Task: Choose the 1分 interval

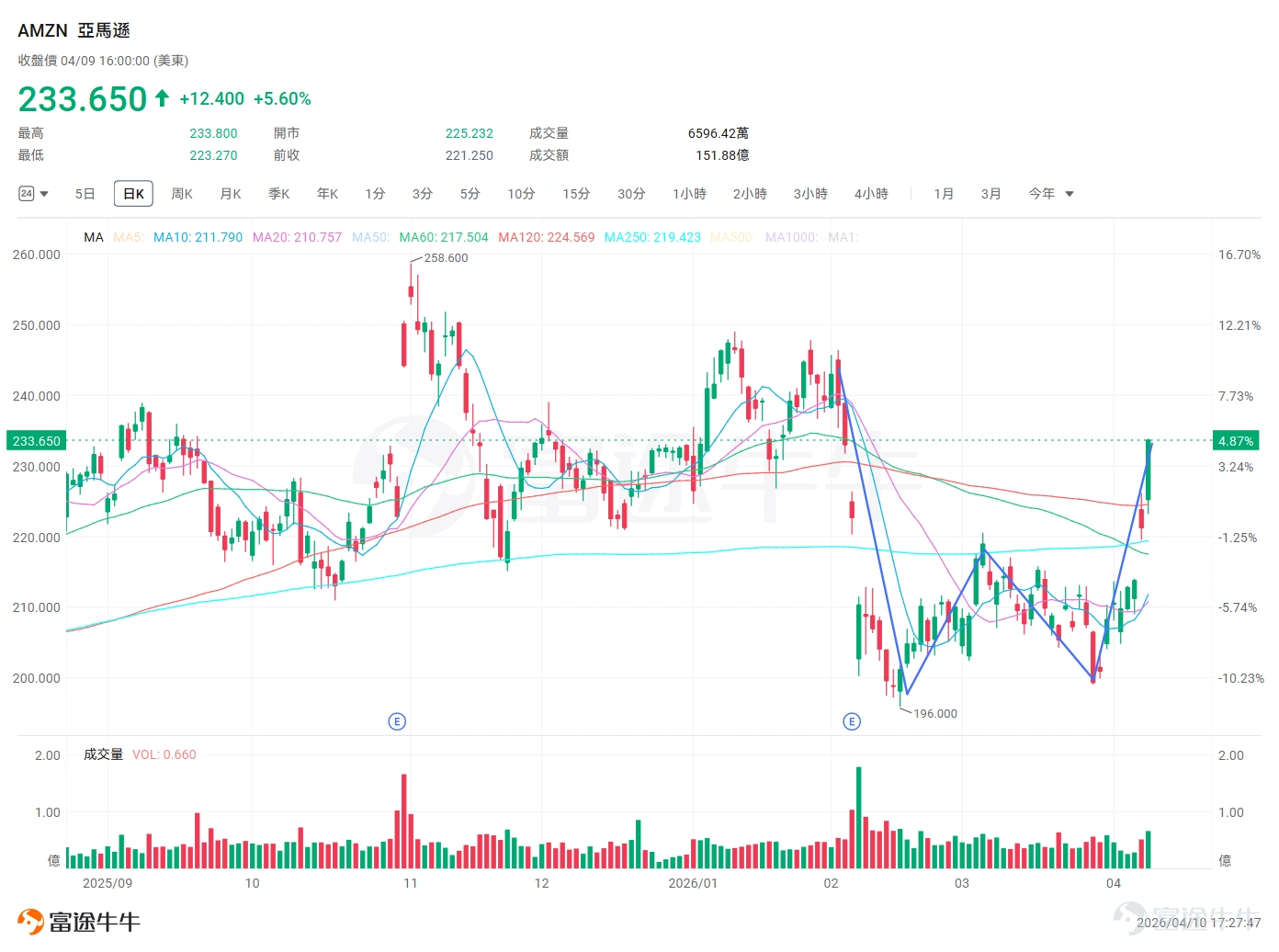Action: coord(375,194)
